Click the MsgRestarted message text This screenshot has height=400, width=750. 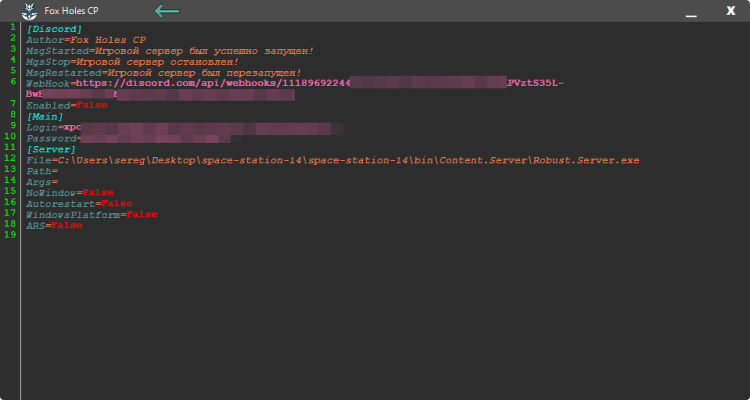click(207, 72)
